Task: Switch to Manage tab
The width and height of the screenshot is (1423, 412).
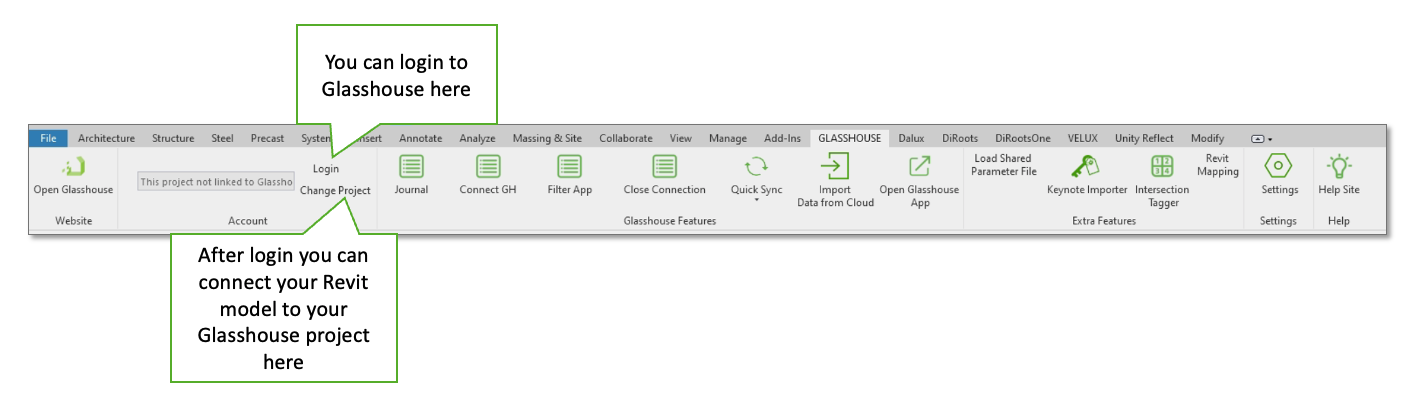Action: pyautogui.click(x=728, y=138)
